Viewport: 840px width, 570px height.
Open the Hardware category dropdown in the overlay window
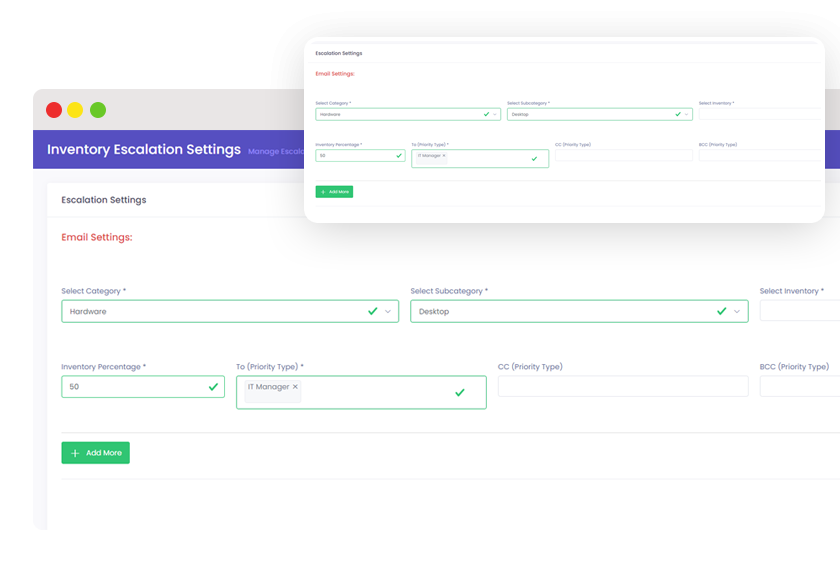408,114
